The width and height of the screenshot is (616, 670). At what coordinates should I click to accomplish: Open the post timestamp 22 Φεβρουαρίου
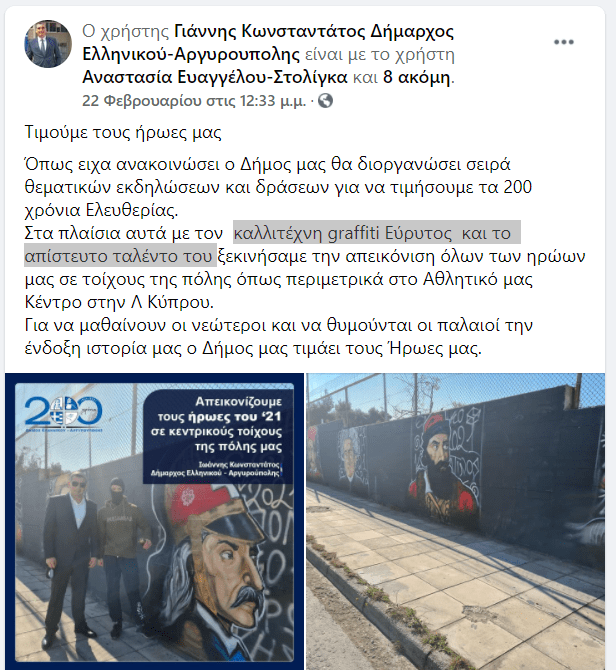tap(194, 101)
